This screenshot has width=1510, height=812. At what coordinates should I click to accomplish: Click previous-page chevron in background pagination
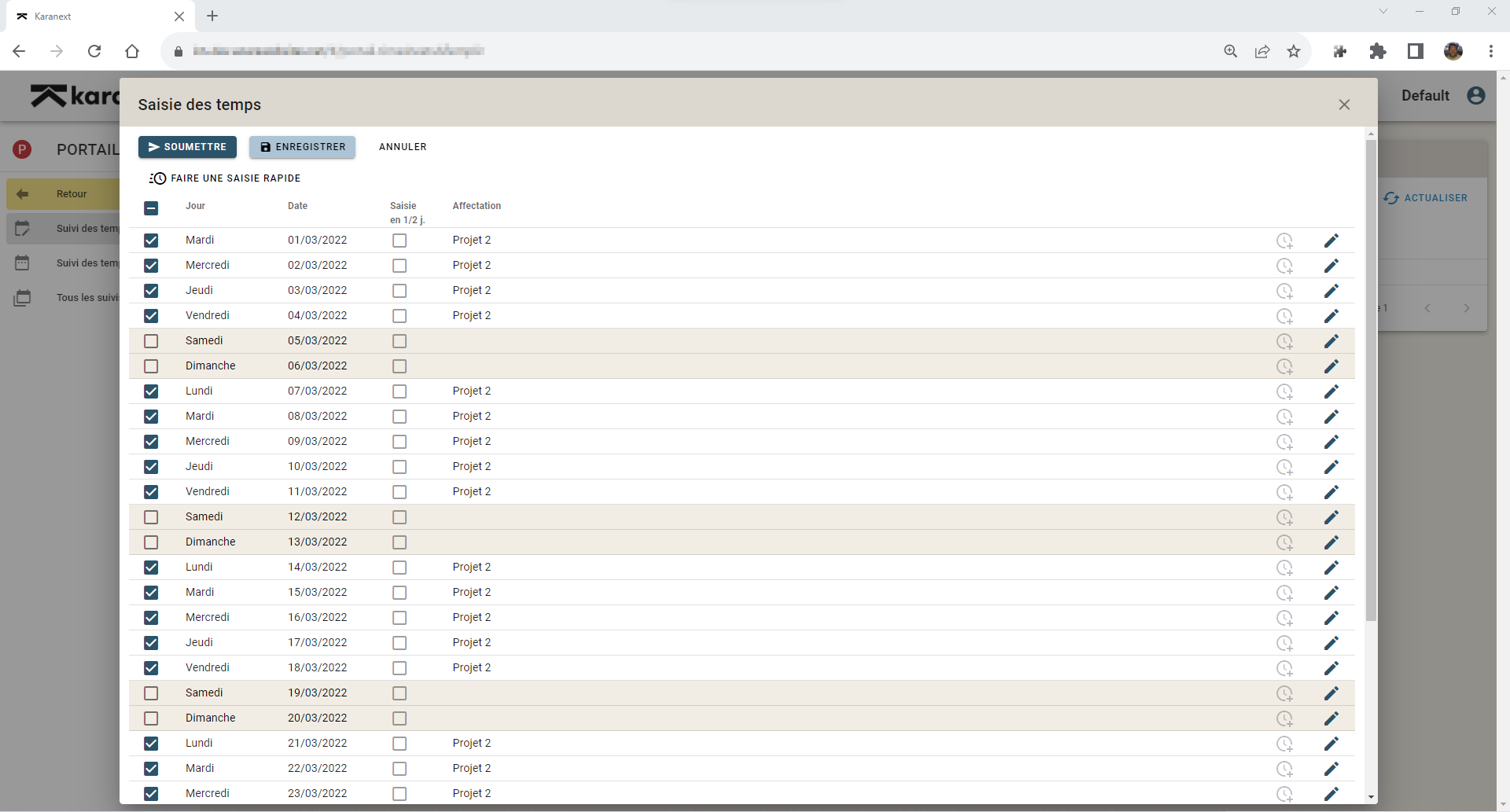(1427, 308)
